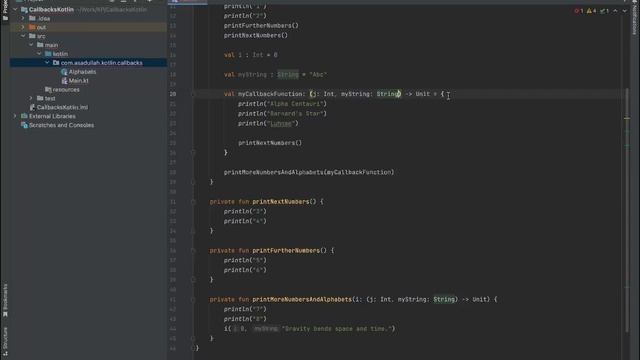
Task: Click line number 20 in gutter
Action: click(x=173, y=94)
